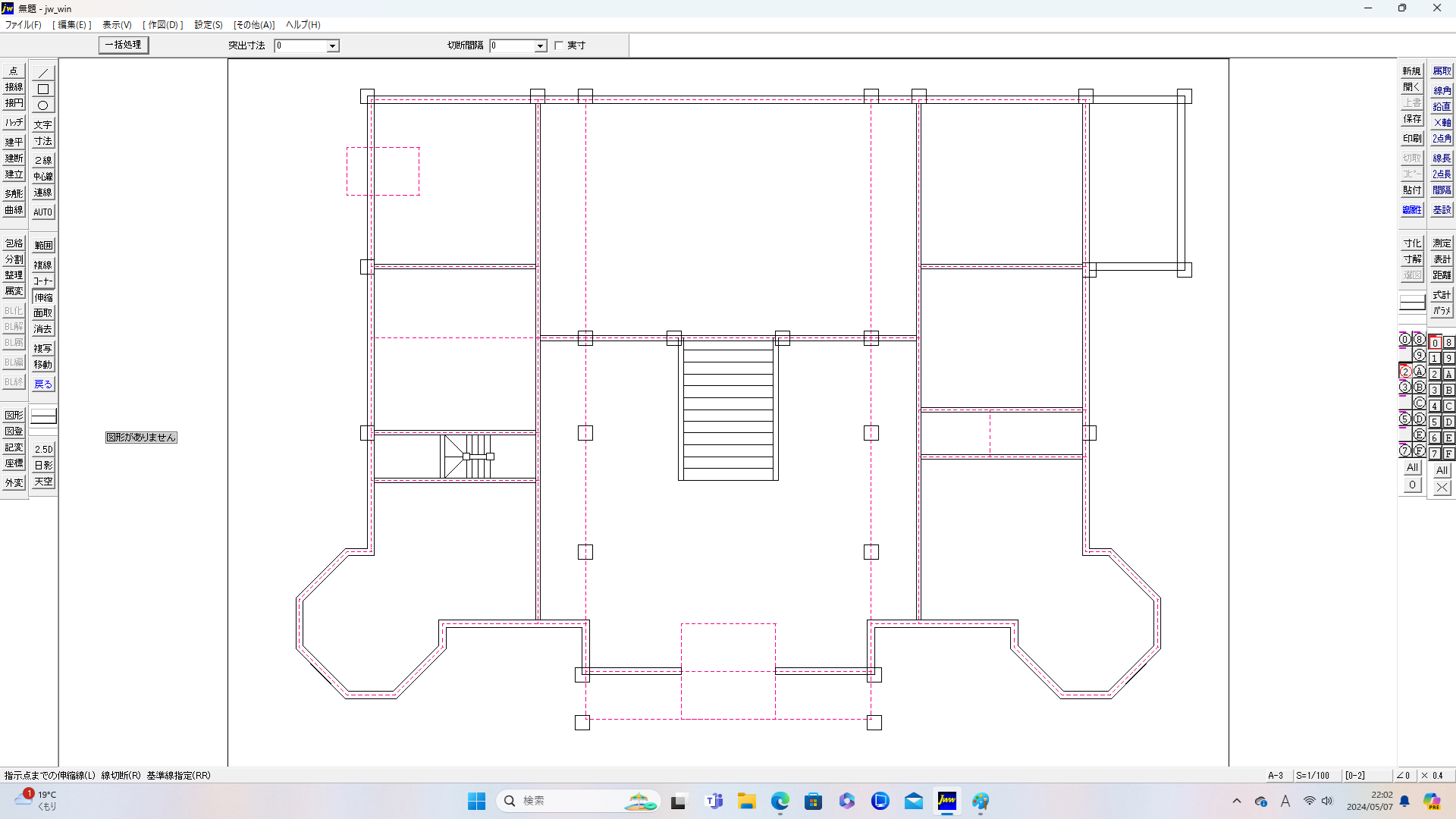Open the 切断間隔 dropdown
The image size is (1456, 819).
pos(540,46)
